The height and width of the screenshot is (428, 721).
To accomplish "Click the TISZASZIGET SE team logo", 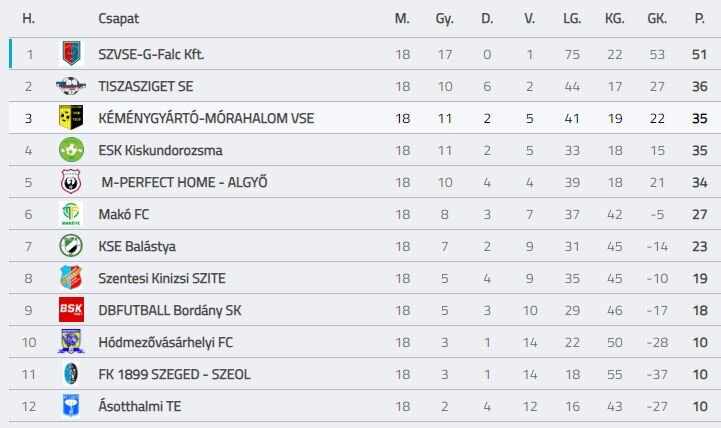I will pos(70,86).
